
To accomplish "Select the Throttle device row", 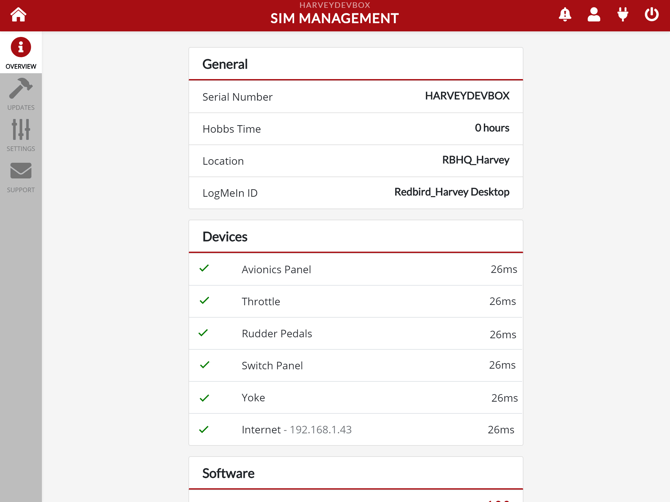I will click(x=356, y=301).
